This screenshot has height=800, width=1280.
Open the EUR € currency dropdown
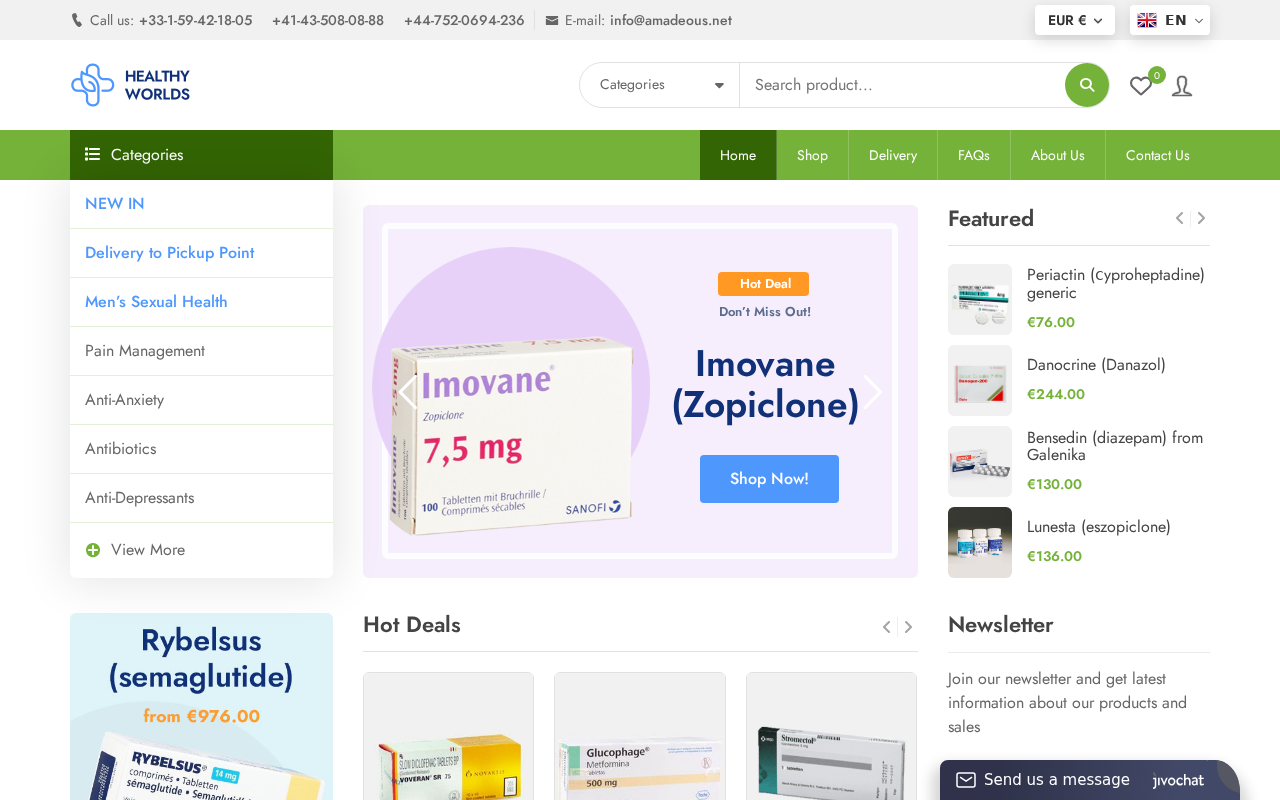tap(1075, 20)
